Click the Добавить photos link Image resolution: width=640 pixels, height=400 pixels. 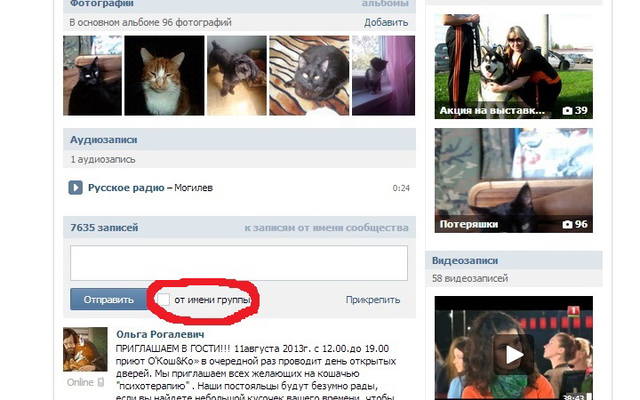coord(386,22)
